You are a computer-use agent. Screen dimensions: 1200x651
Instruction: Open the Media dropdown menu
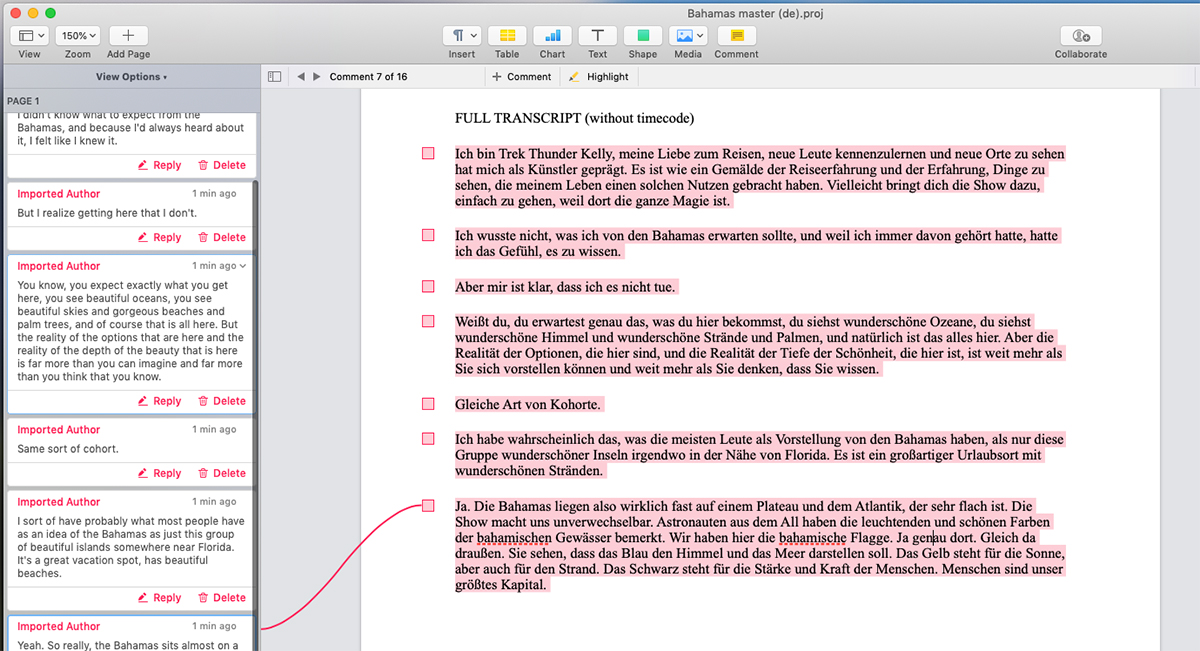point(688,35)
